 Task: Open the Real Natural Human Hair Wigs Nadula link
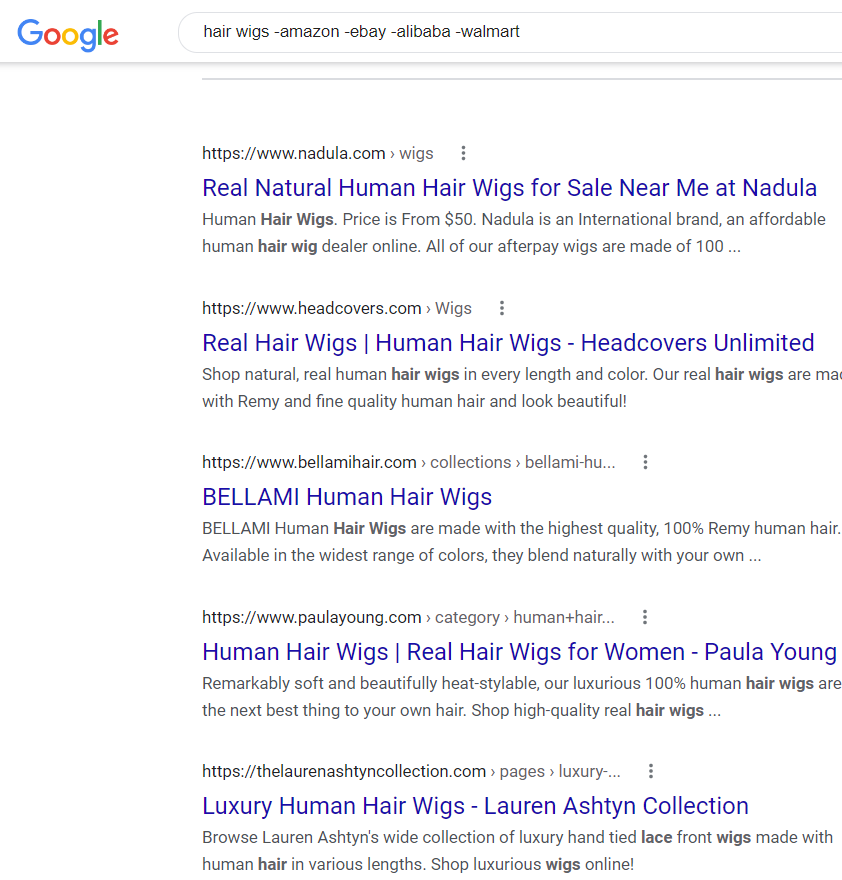(x=509, y=188)
